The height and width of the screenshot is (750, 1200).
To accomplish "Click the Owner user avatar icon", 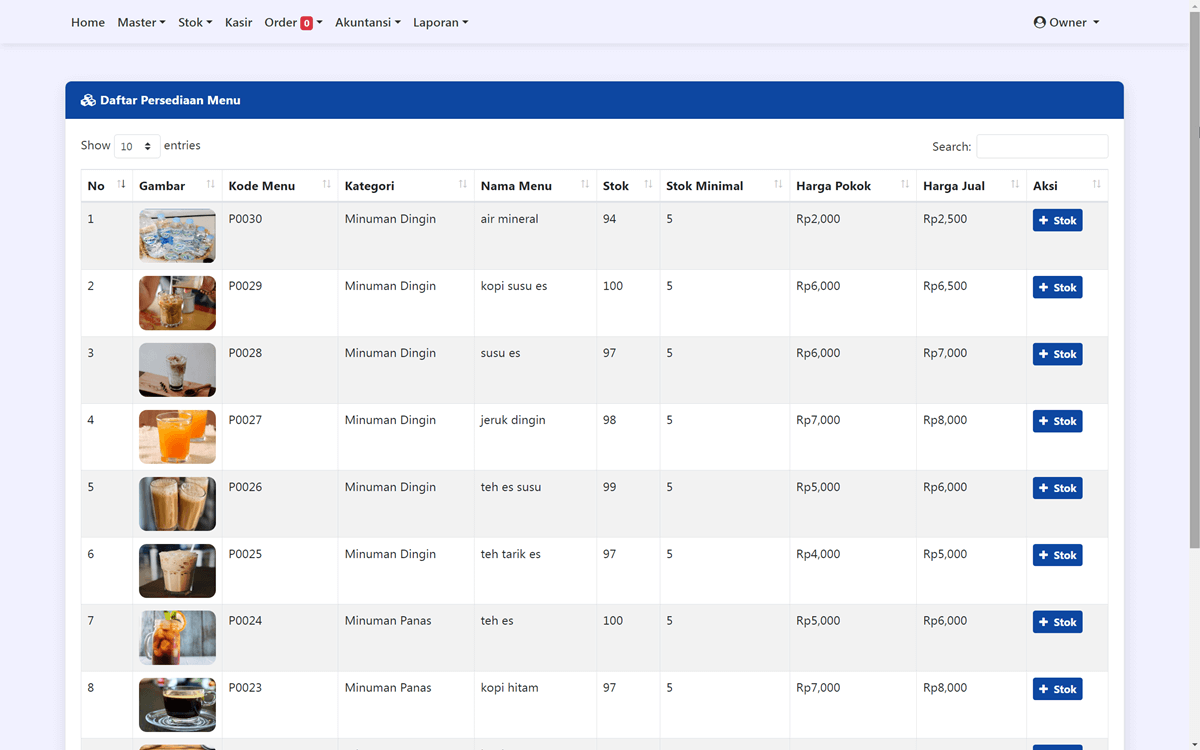I will (1040, 22).
